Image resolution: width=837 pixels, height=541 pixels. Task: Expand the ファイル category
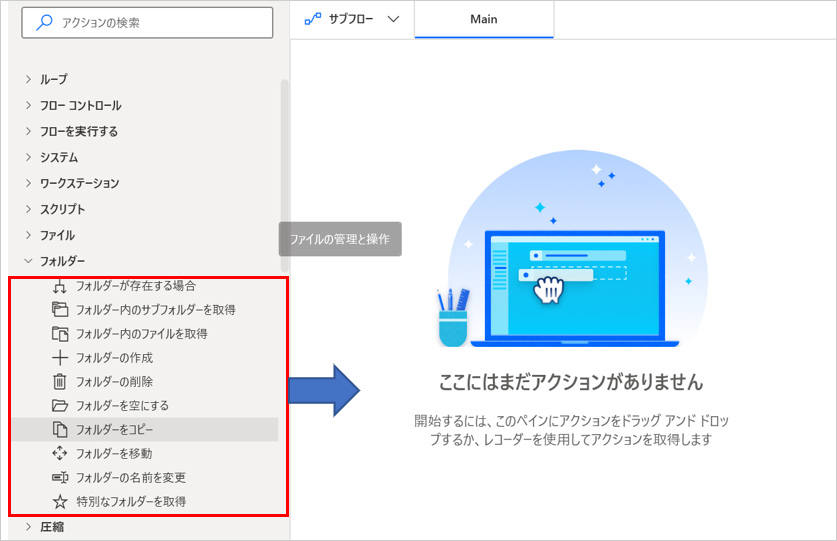tap(28, 235)
